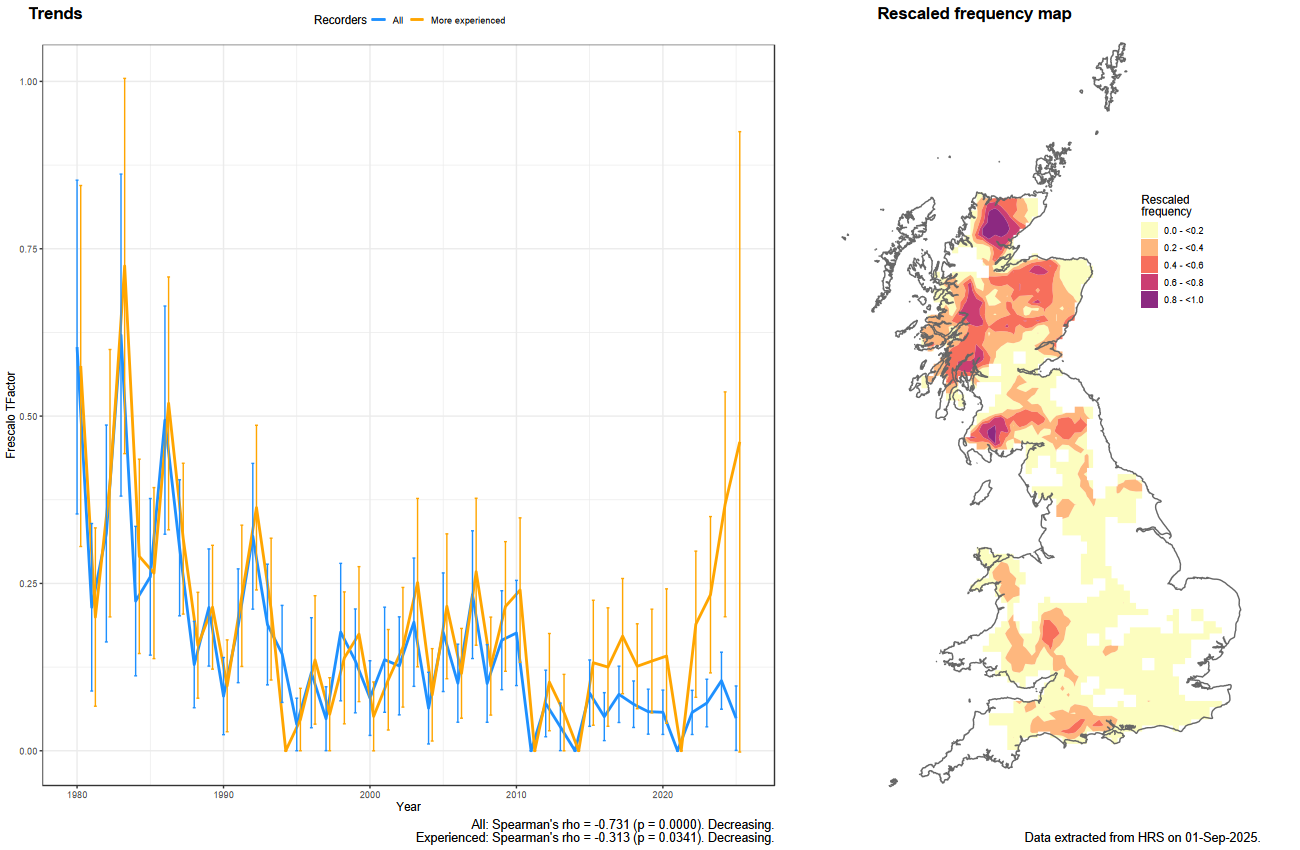
Task: Click the 'Year' x-axis label
Action: 408,806
